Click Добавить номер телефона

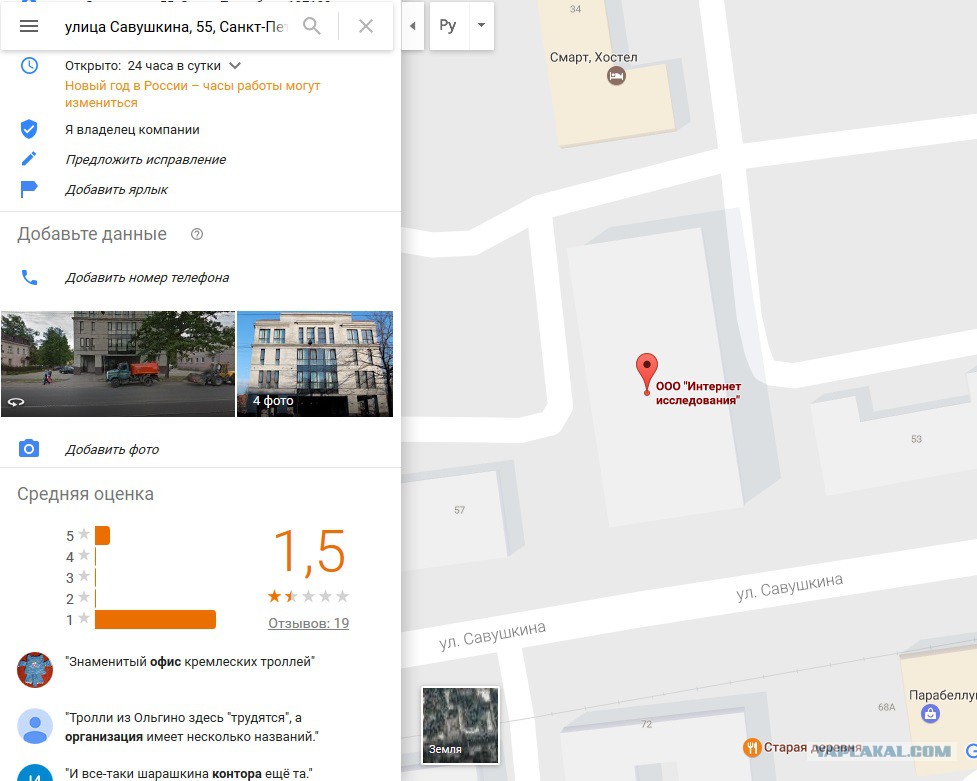click(x=147, y=278)
